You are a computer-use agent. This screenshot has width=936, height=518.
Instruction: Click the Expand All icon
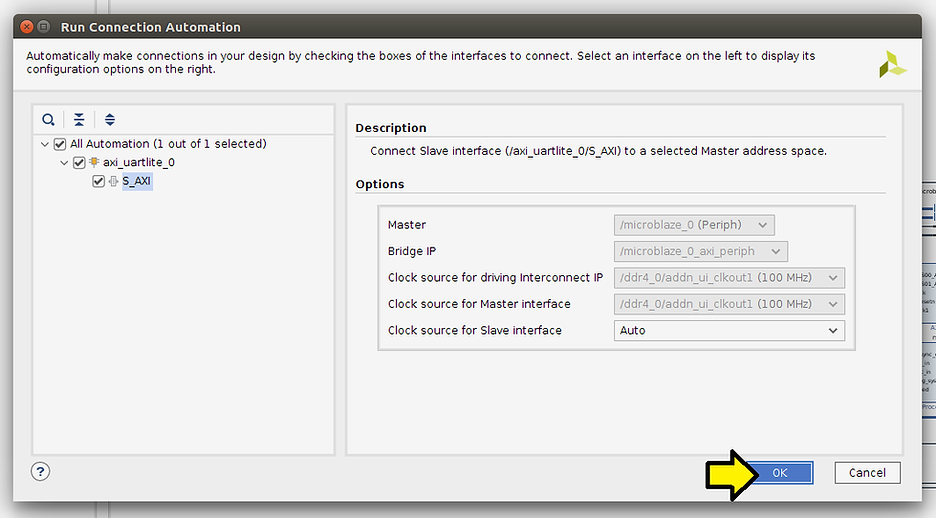[x=110, y=120]
